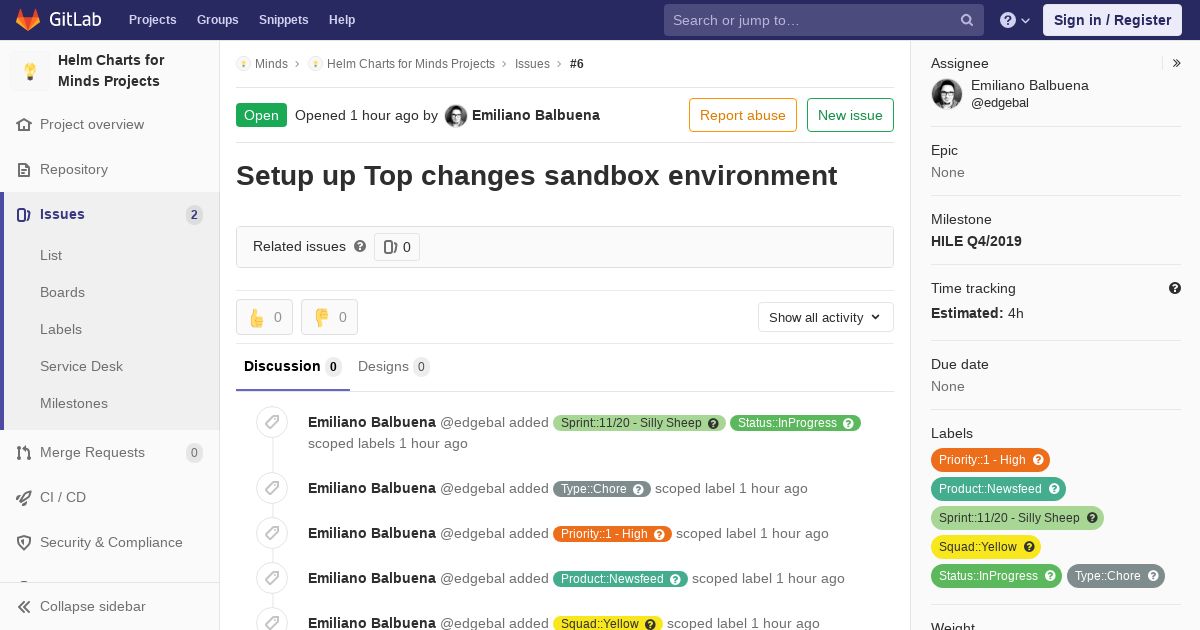Viewport: 1200px width, 630px height.
Task: Open the Issues breadcrumb link
Action: point(532,64)
